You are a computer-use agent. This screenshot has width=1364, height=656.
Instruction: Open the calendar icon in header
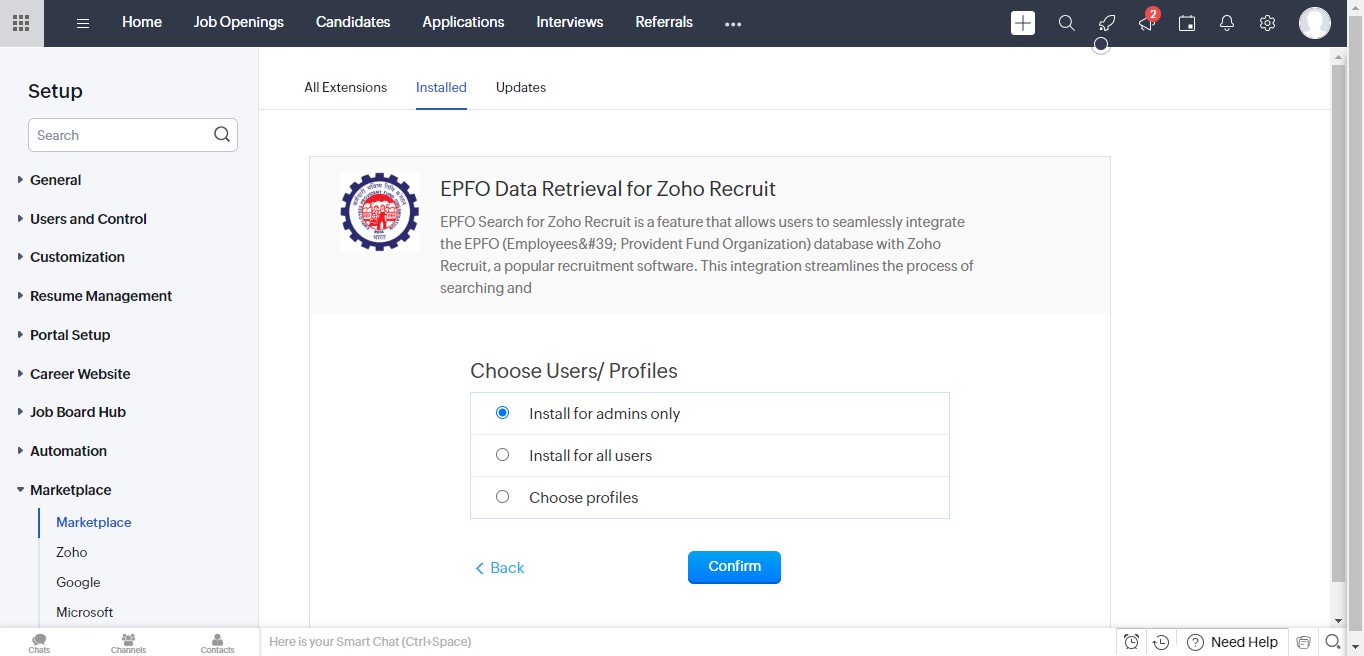point(1187,23)
